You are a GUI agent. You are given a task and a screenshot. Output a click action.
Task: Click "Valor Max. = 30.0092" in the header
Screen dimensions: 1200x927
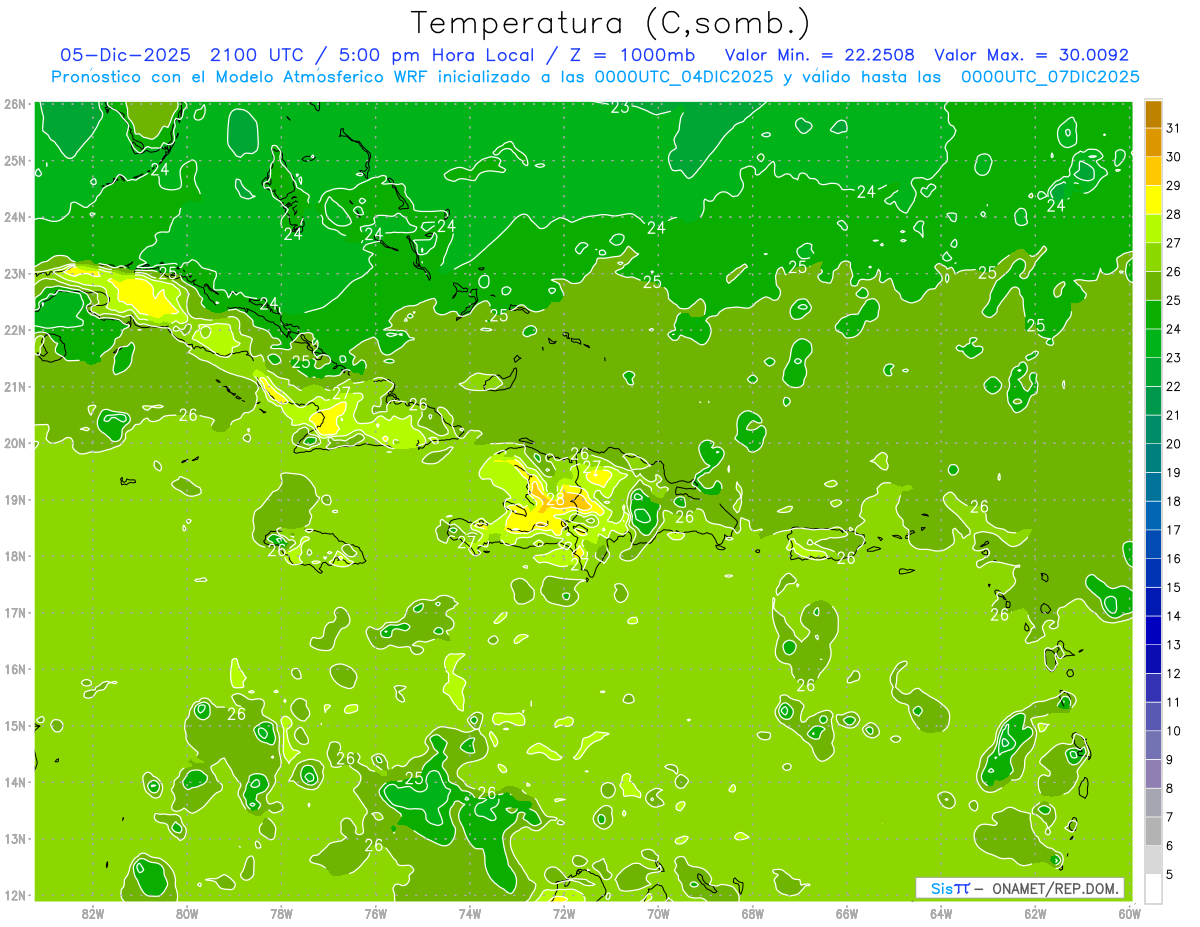(x=1032, y=55)
